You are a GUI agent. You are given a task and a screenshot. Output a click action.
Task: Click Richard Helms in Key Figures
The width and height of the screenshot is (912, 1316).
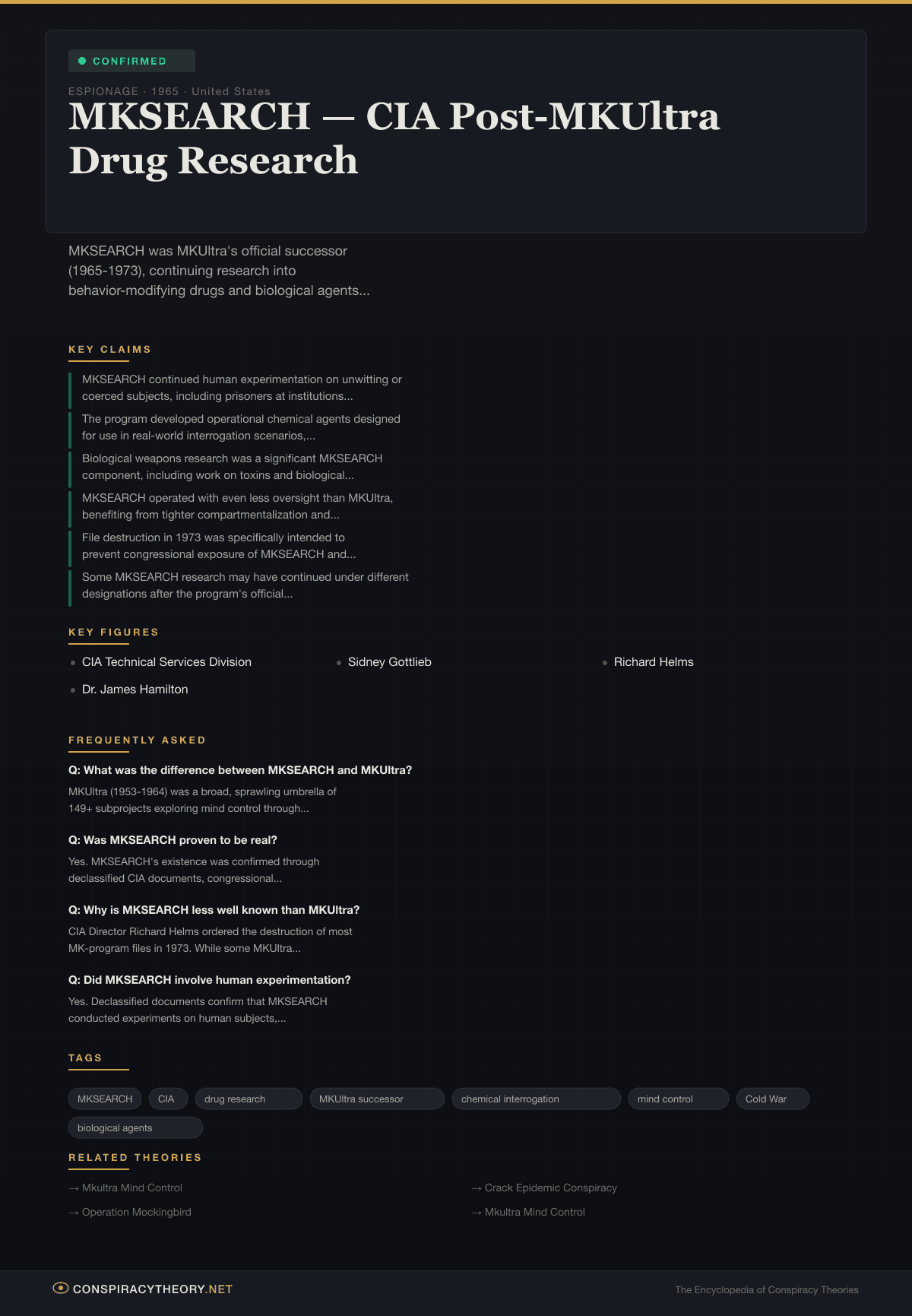(654, 662)
